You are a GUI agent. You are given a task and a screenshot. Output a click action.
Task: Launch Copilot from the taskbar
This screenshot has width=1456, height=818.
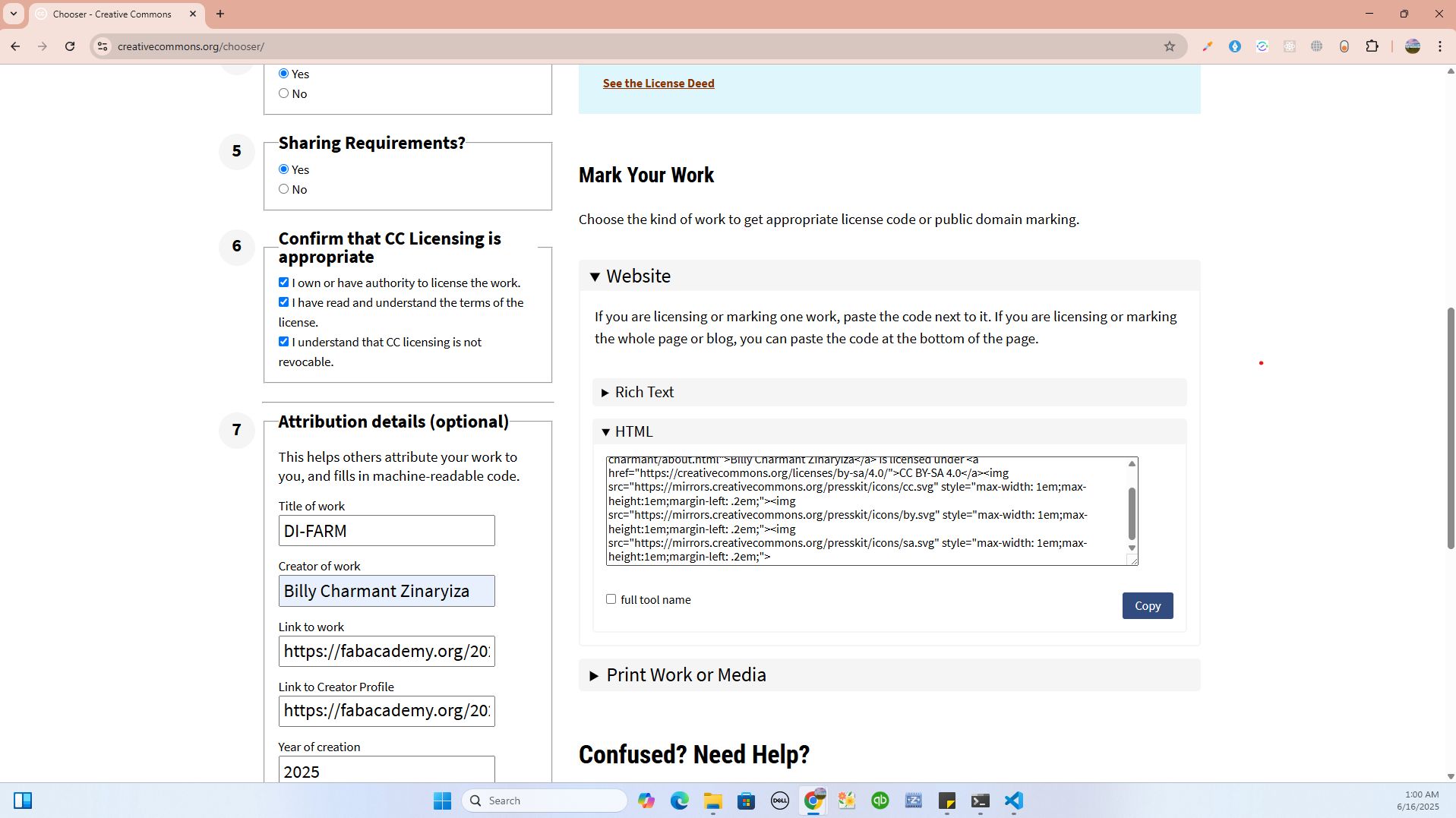(646, 801)
